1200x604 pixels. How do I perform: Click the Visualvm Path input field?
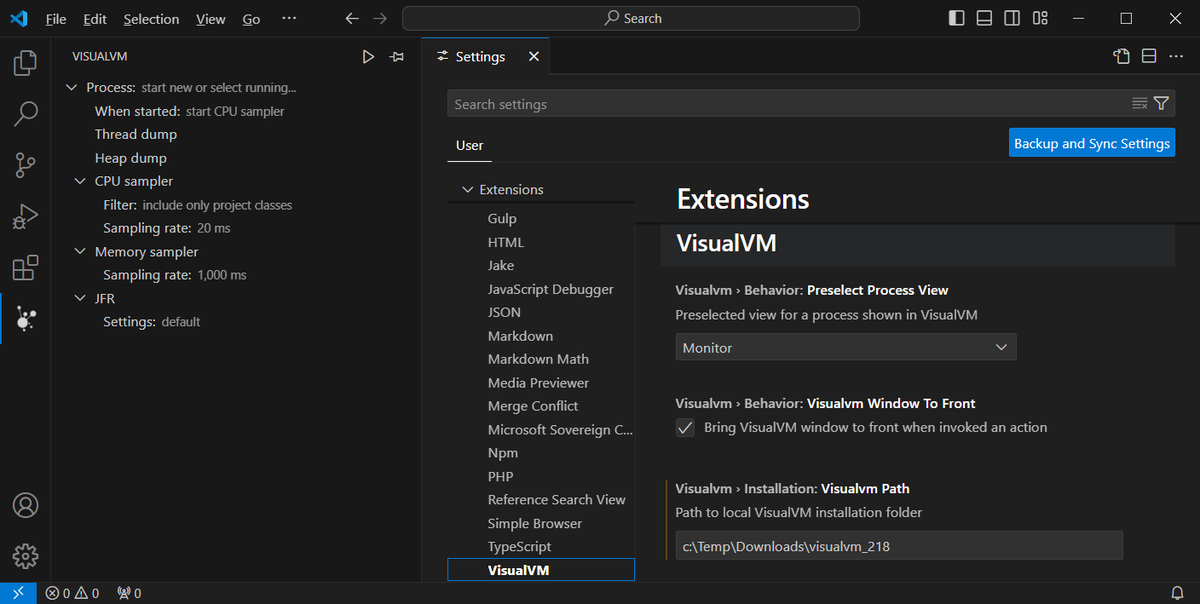click(x=899, y=546)
